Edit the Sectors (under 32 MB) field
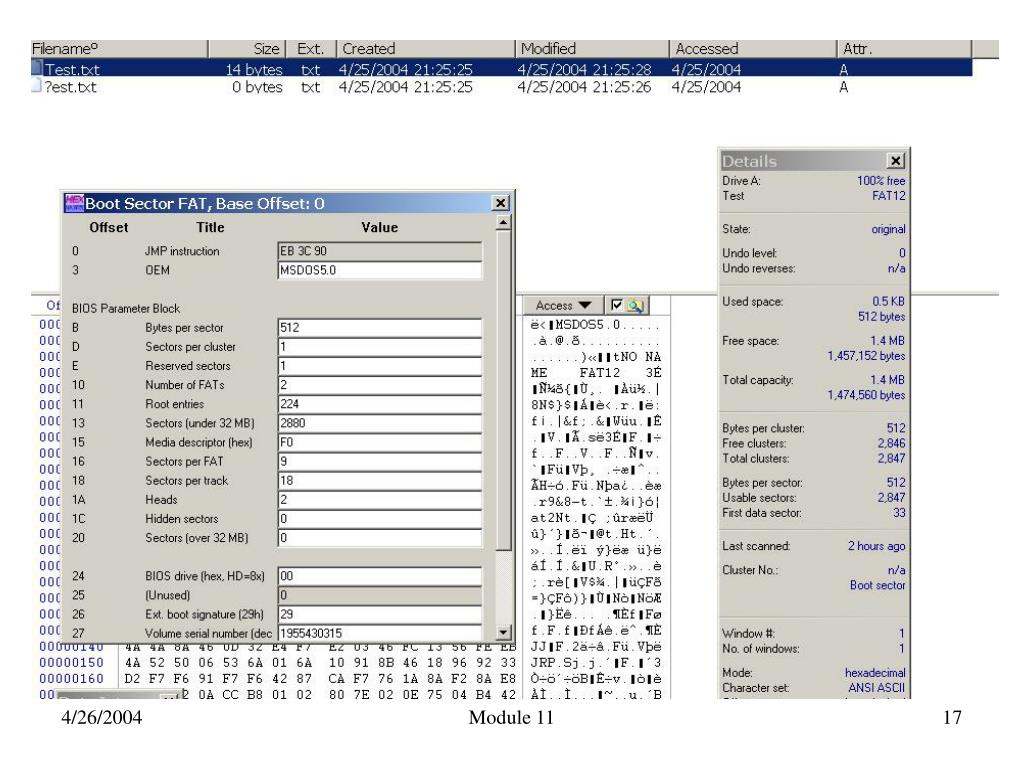The width and height of the screenshot is (1024, 768). [379, 423]
